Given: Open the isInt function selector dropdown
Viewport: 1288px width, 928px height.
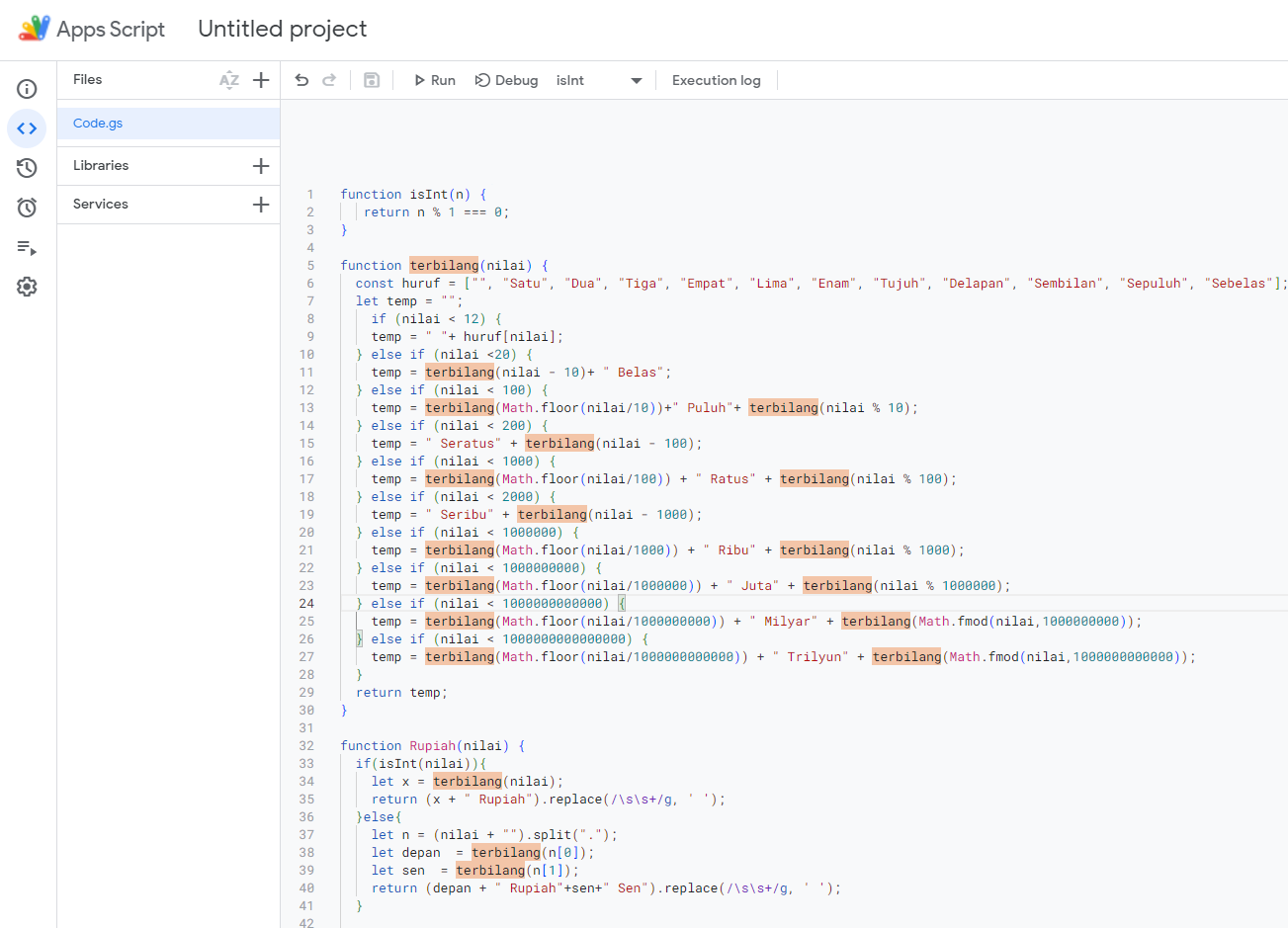Looking at the screenshot, I should (599, 80).
